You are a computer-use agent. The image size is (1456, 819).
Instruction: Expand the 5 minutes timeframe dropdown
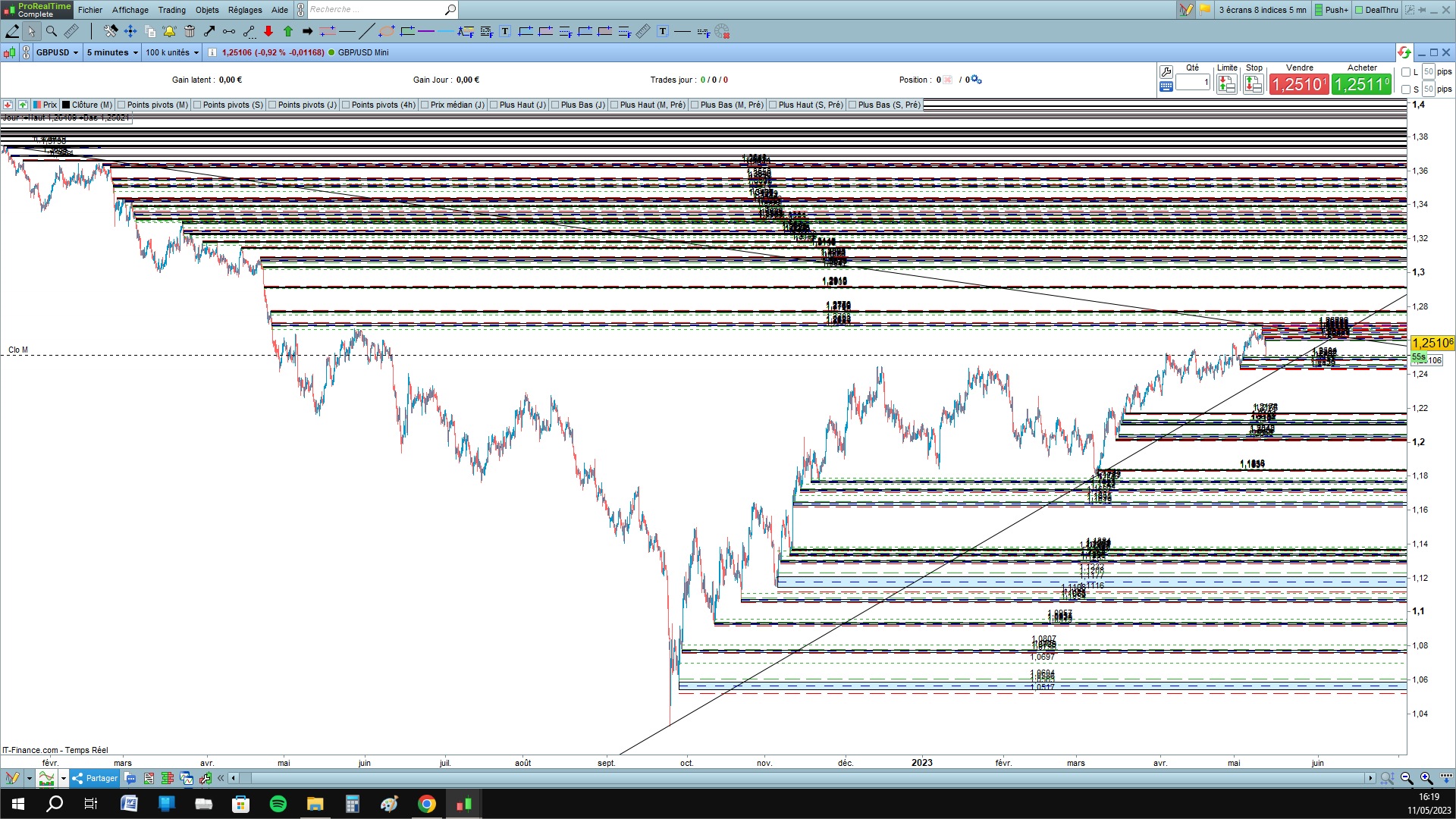tap(112, 52)
